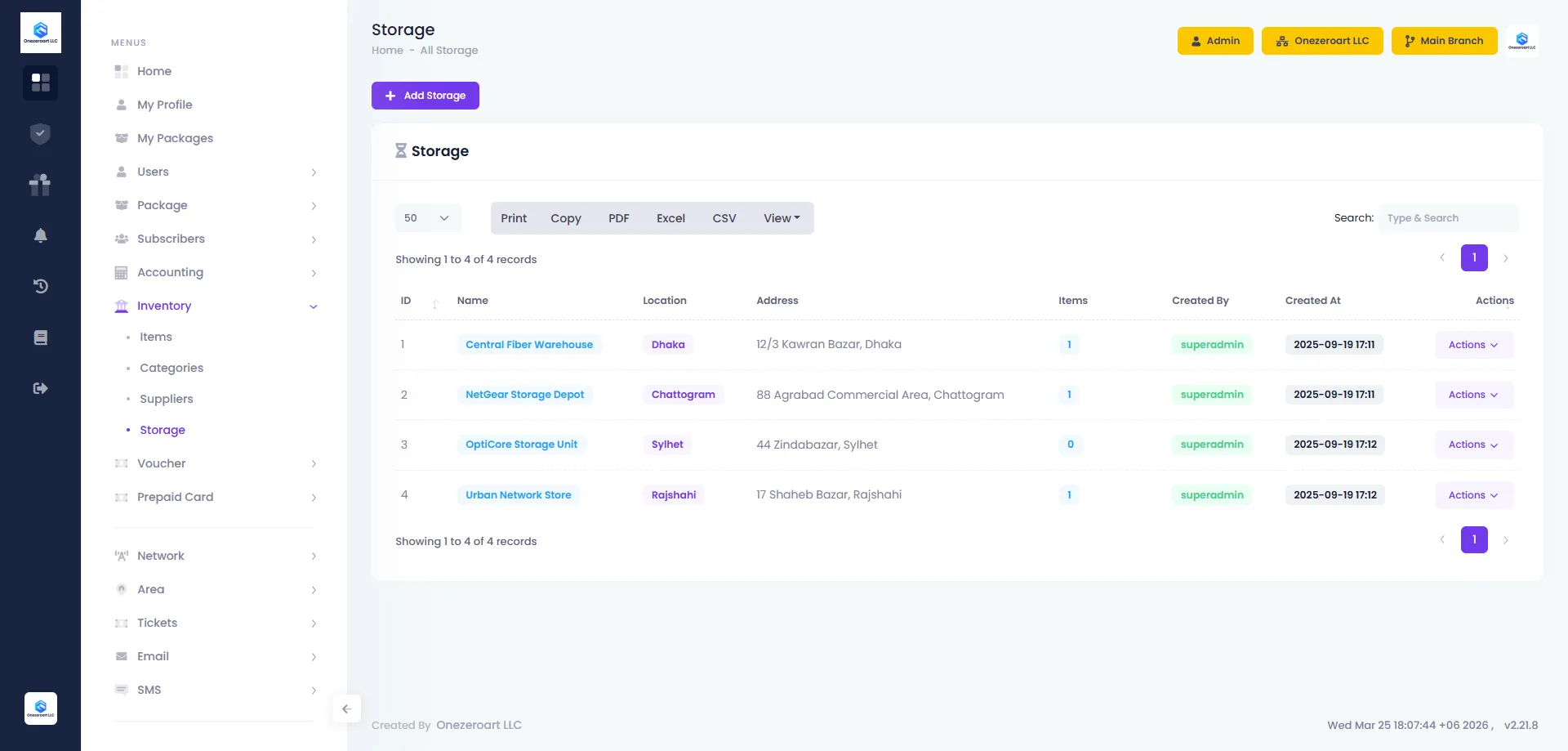This screenshot has height=751, width=1568.
Task: Open the NetGear Storage Depot link
Action: point(524,395)
